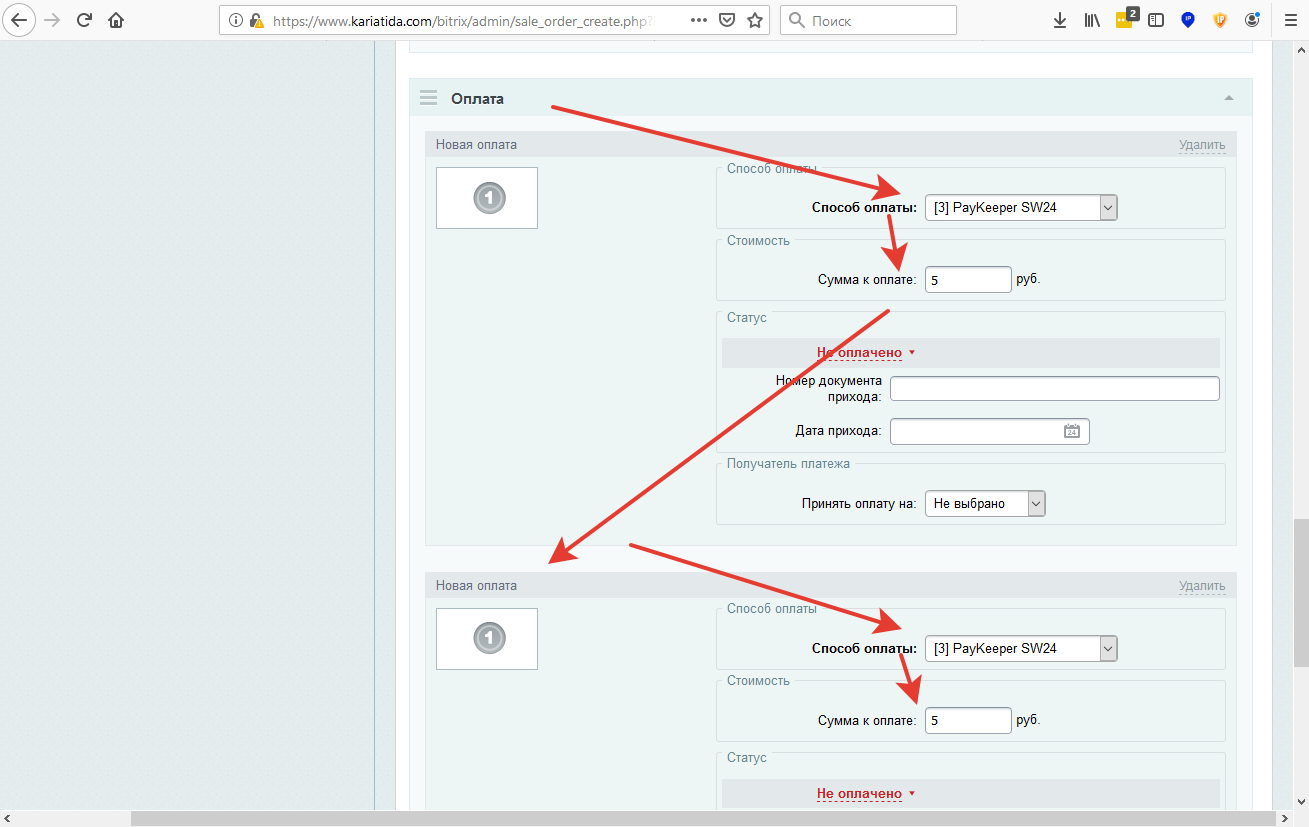Open the Firefox library icon
This screenshot has width=1309, height=827.
(1091, 20)
